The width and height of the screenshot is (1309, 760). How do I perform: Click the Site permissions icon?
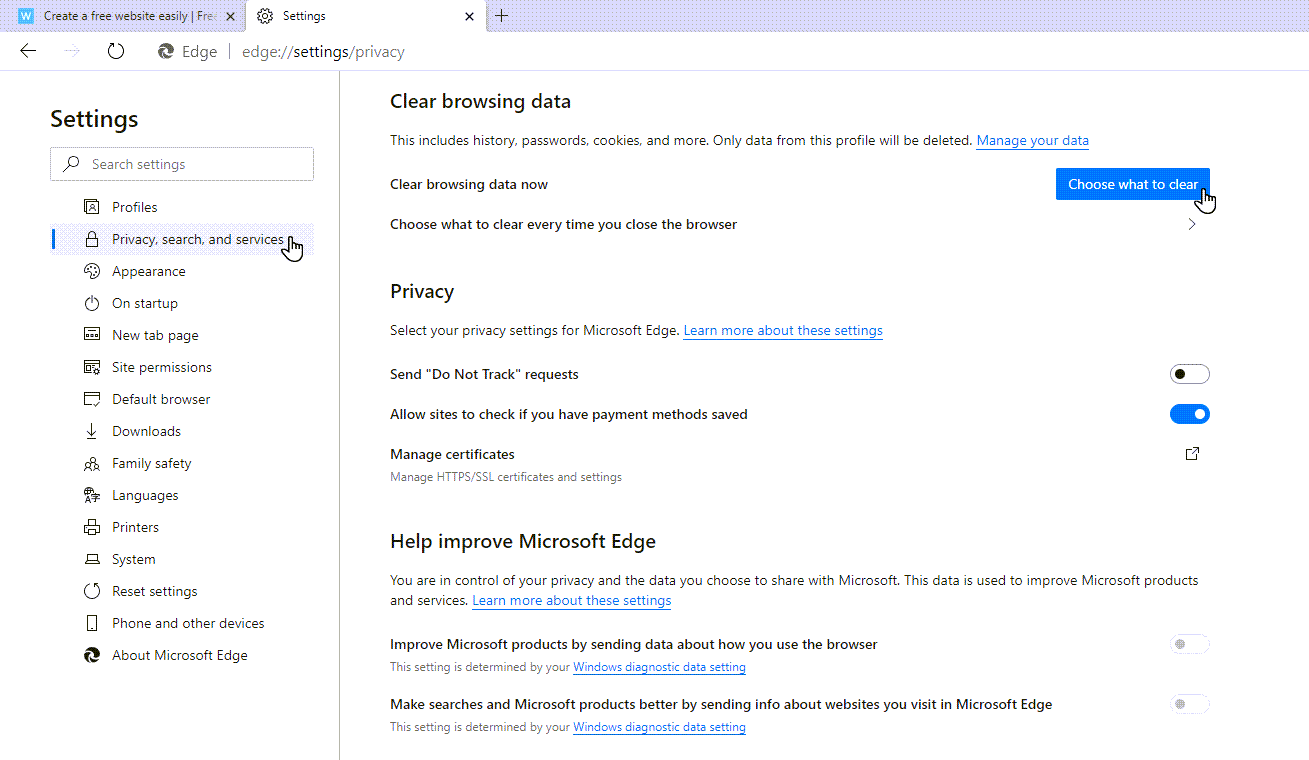pyautogui.click(x=92, y=367)
